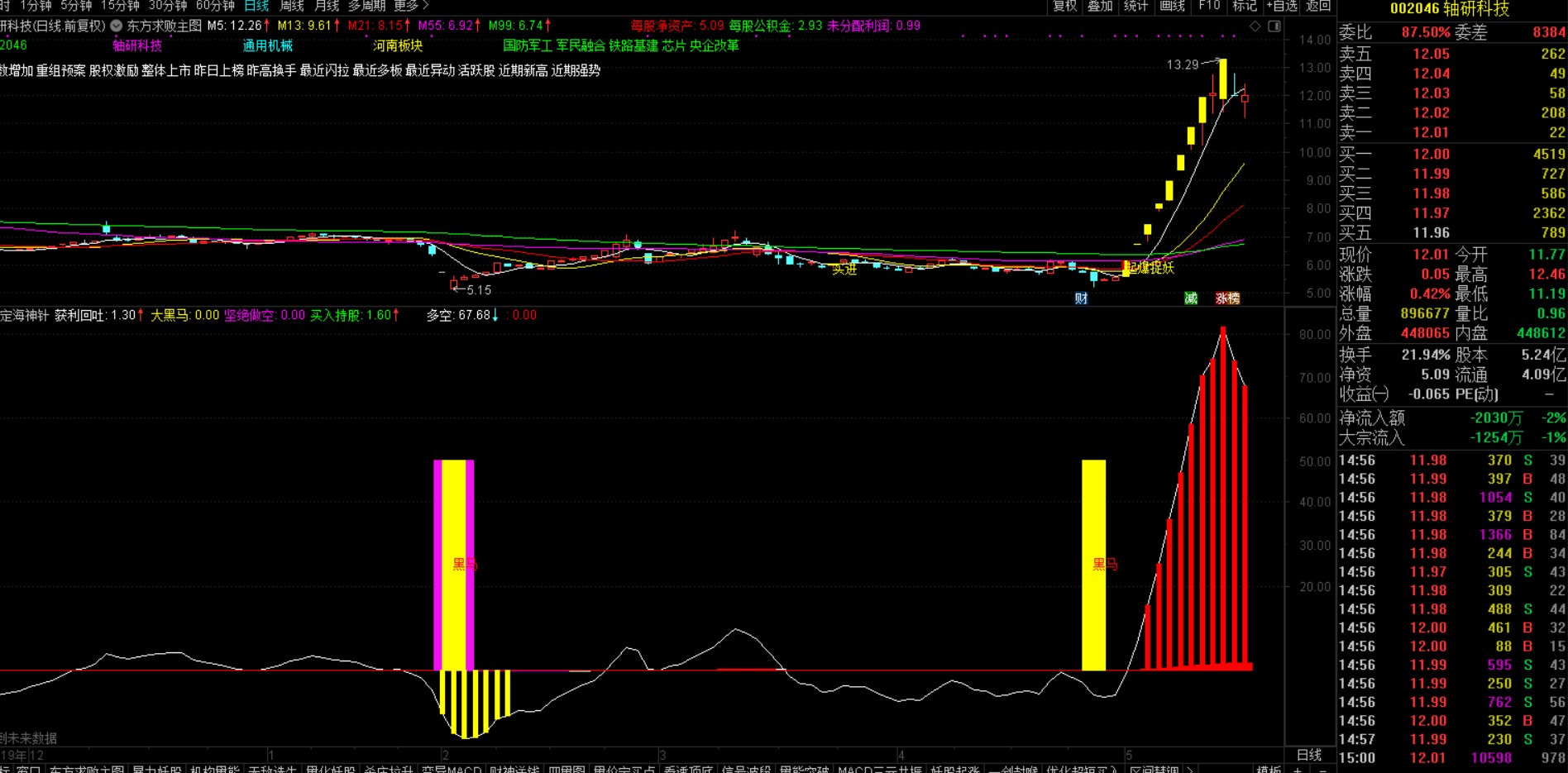This screenshot has width=1568, height=773.
Task: Click the red 涨榜 marker icon
Action: (1227, 298)
